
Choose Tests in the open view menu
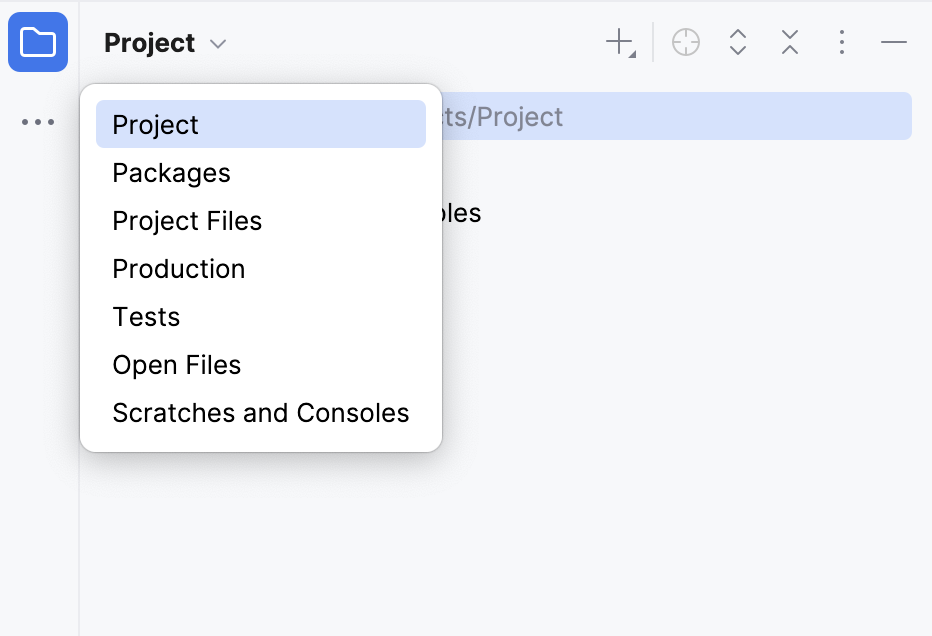(x=146, y=316)
